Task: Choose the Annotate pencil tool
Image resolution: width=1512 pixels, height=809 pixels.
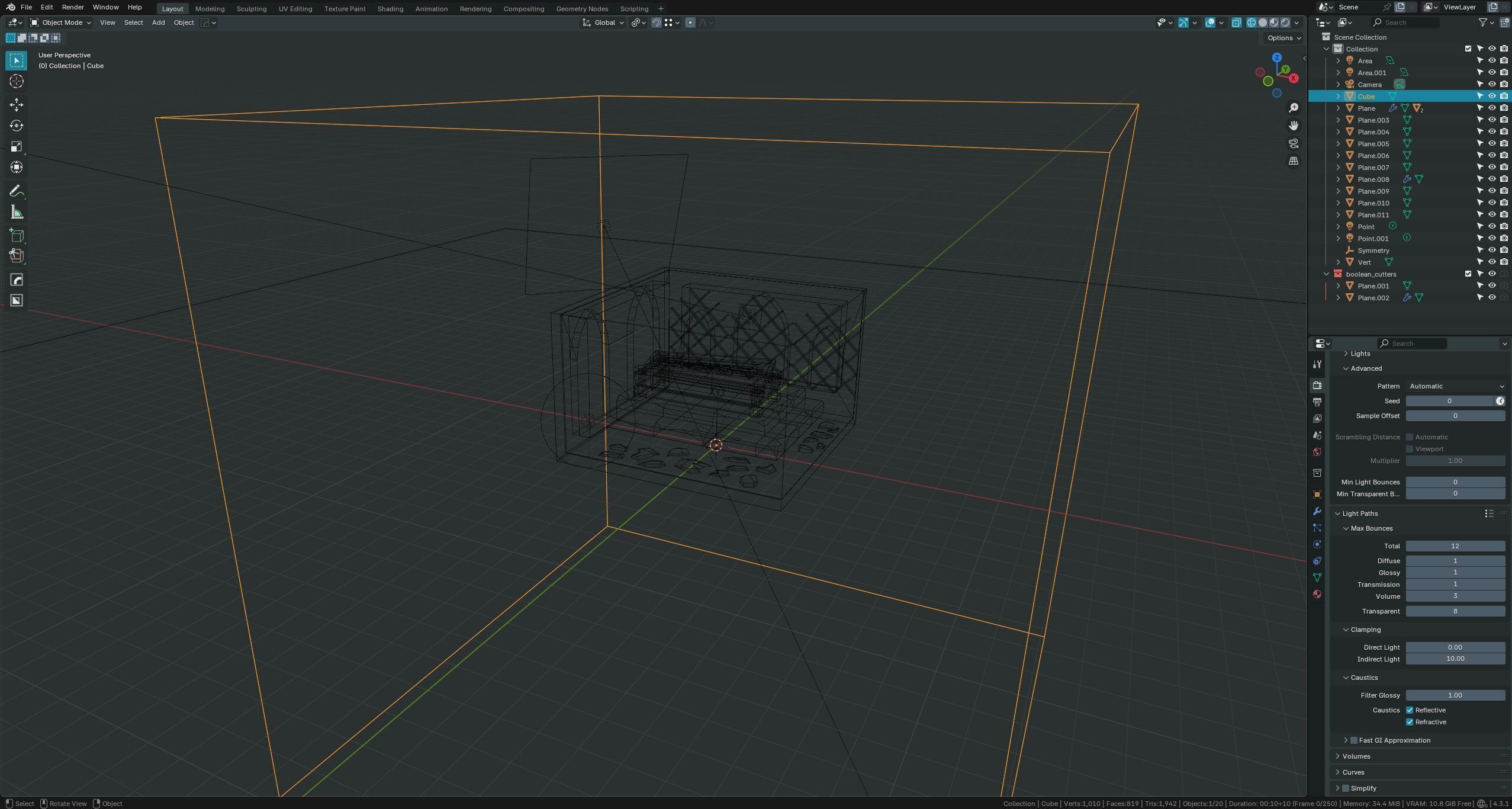Action: click(16, 191)
